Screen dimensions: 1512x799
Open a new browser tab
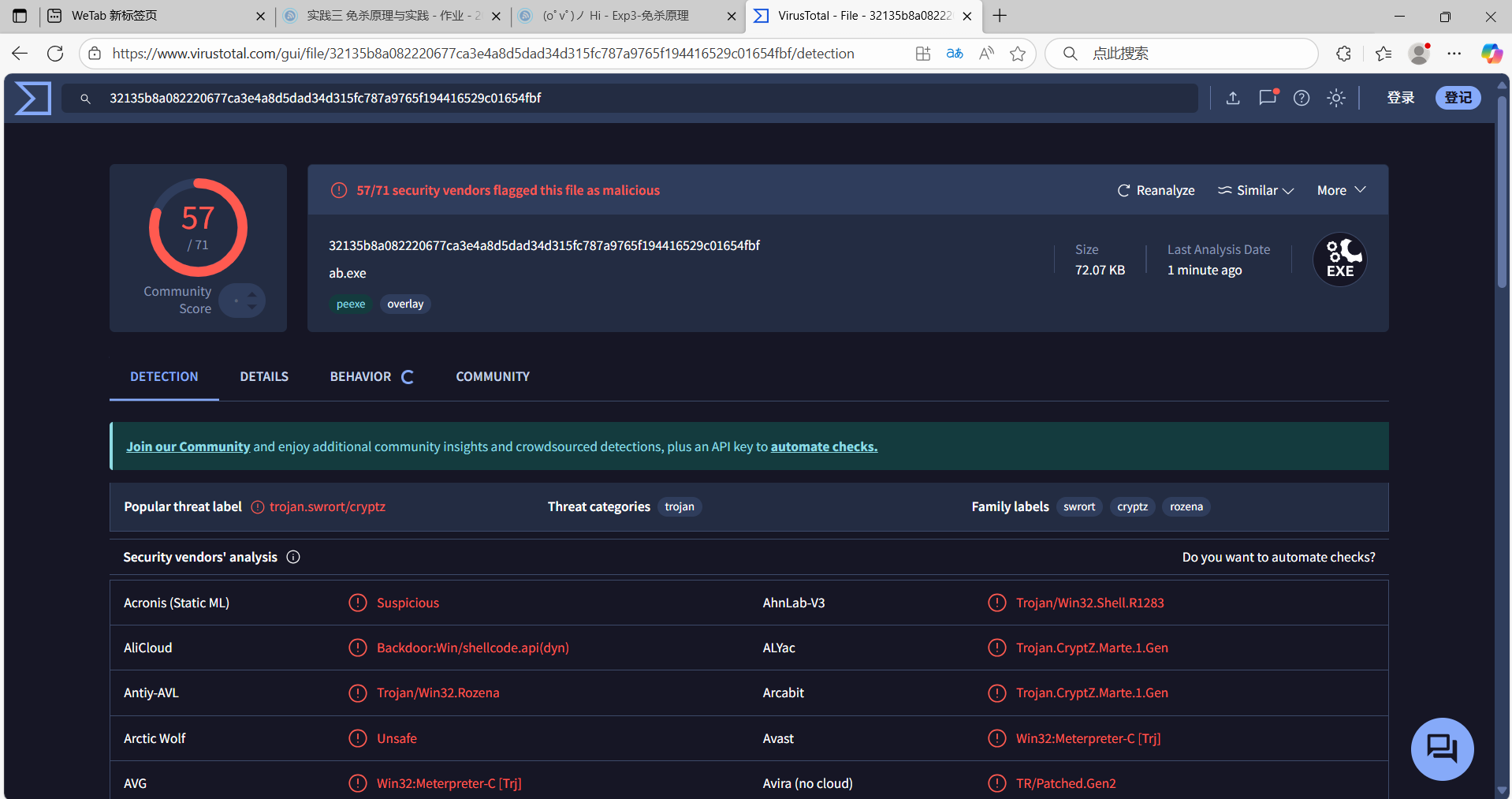tap(1000, 16)
